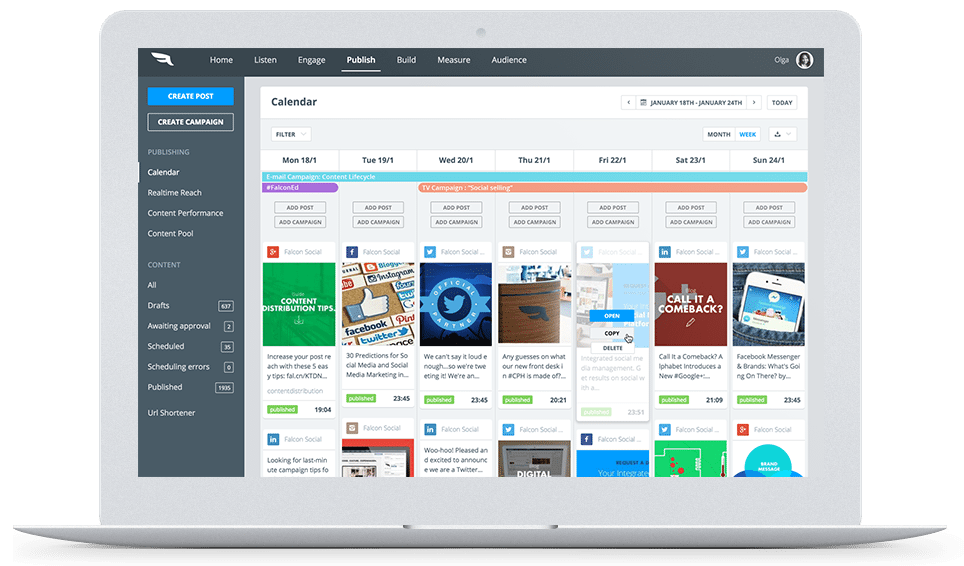The image size is (964, 566).
Task: Click the Falcon logo in the top bar
Action: coord(162,60)
